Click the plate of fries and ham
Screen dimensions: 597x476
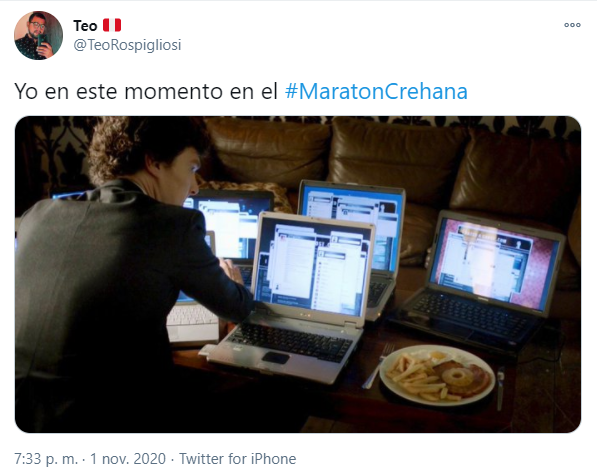(x=438, y=375)
